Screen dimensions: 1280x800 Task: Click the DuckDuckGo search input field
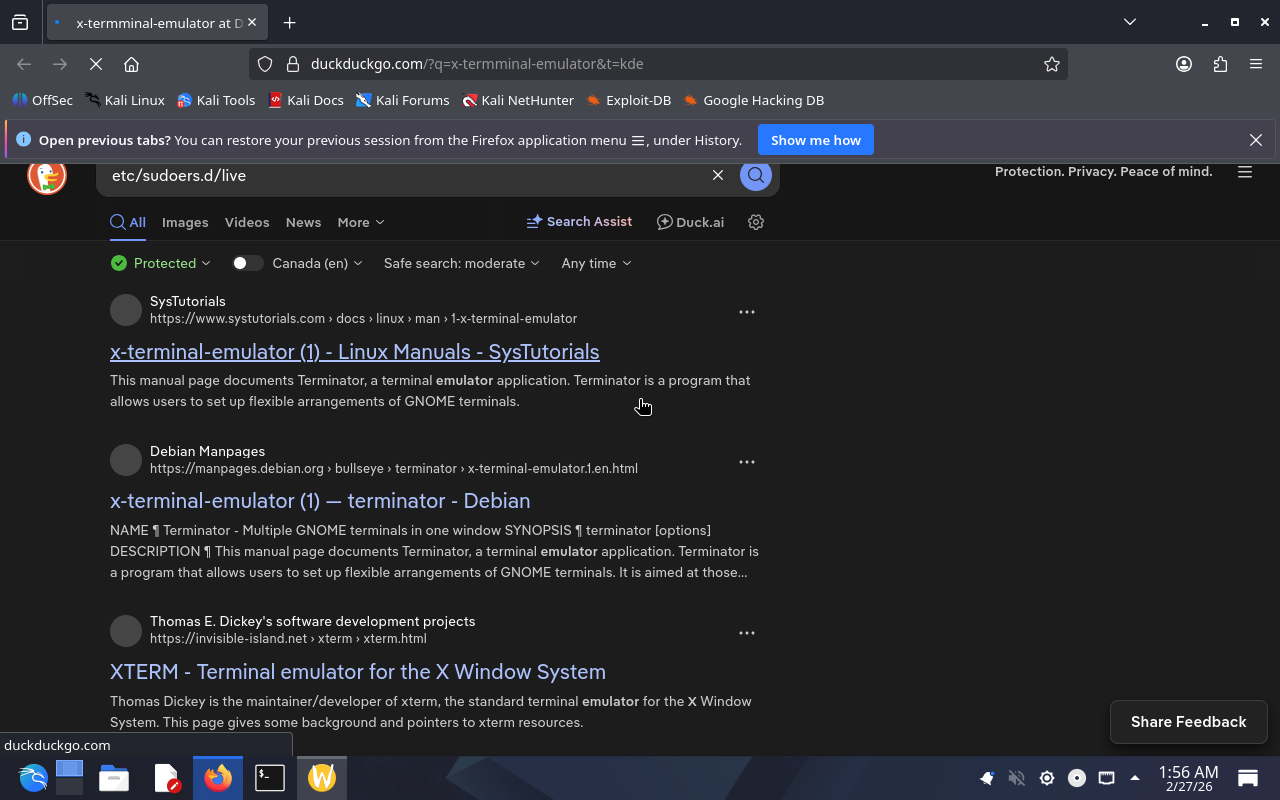(x=400, y=175)
